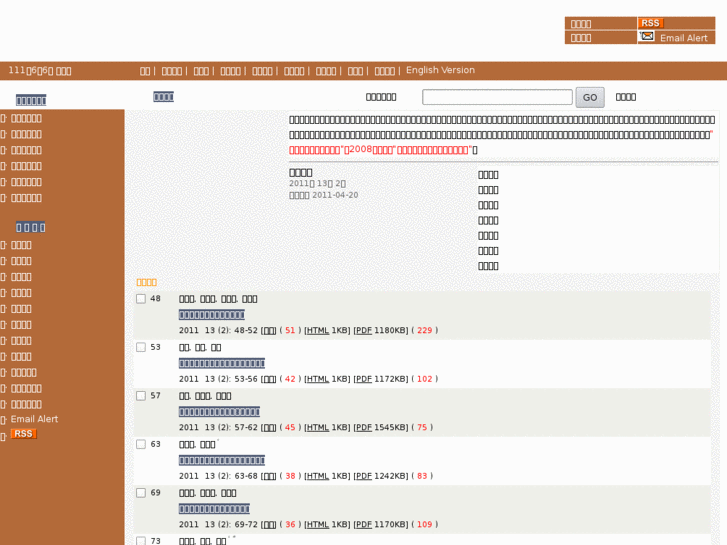Download the 1170KB PDF of article 69-72
This screenshot has width=727, height=545.
[363, 524]
